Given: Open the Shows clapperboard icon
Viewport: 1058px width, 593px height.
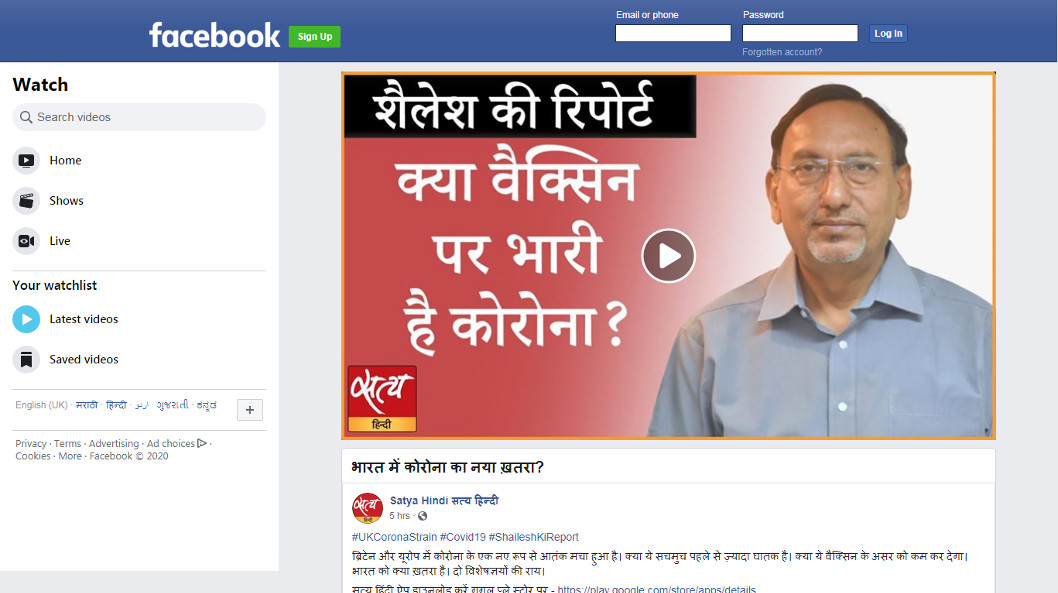Looking at the screenshot, I should click(x=26, y=201).
